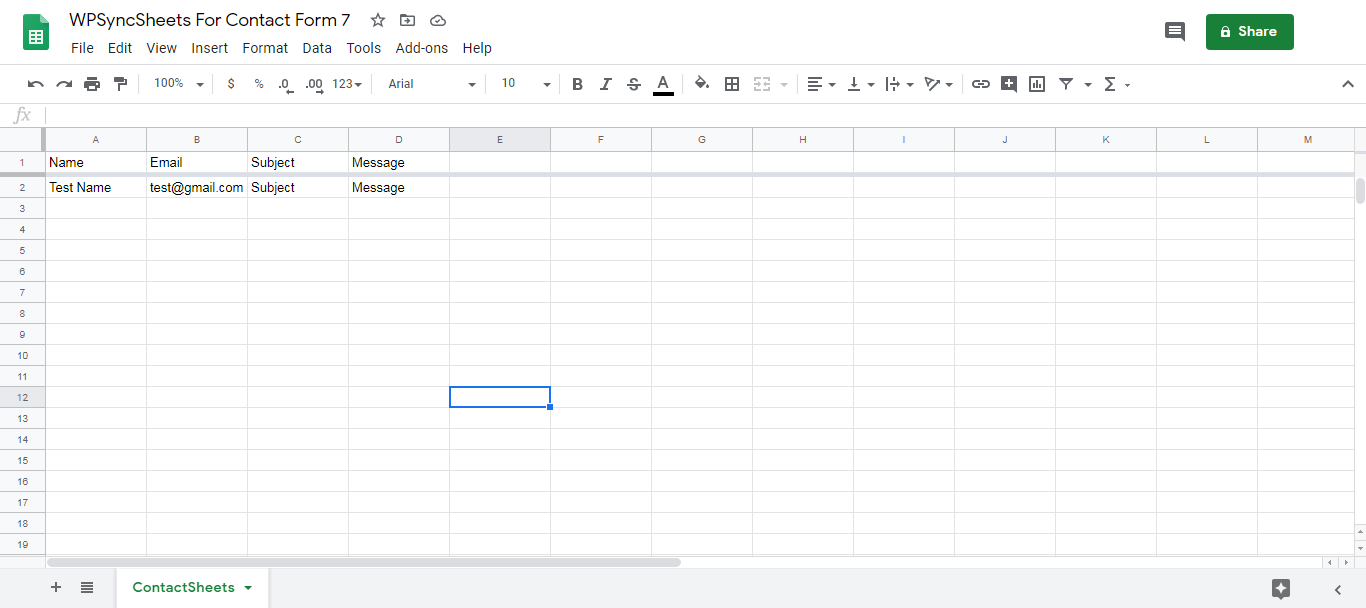Click the formula bar input
Image resolution: width=1366 pixels, height=608 pixels.
tap(704, 115)
